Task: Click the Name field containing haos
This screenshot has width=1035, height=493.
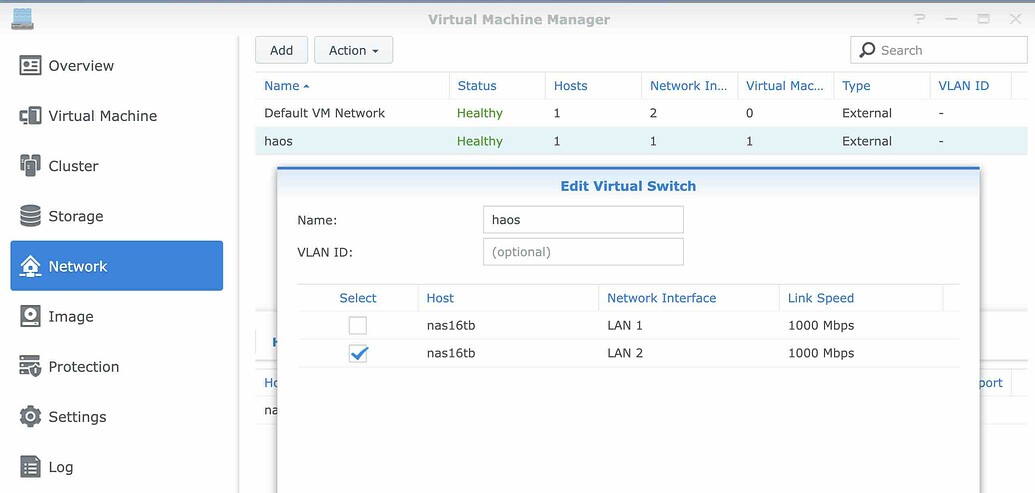Action: tap(584, 220)
